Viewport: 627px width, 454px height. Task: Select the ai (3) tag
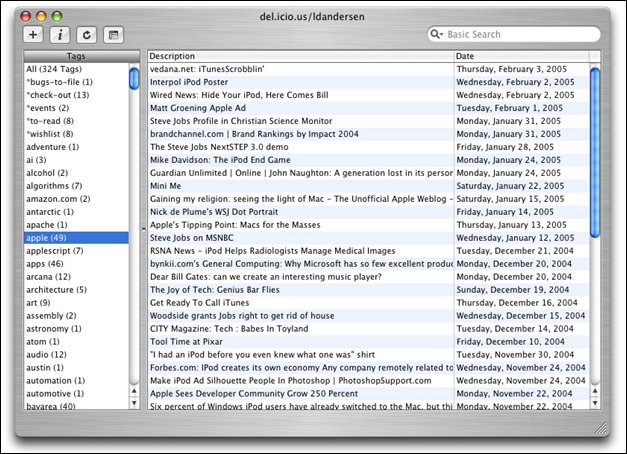(x=76, y=160)
